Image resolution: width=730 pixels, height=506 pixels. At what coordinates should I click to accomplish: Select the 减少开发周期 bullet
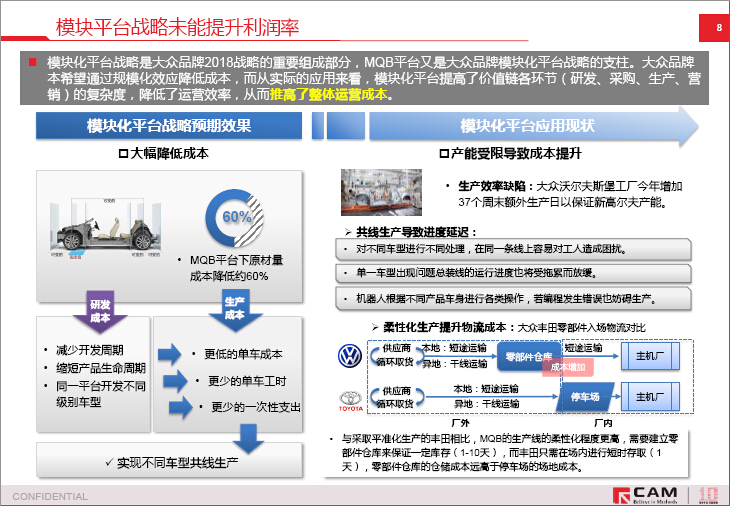click(90, 350)
